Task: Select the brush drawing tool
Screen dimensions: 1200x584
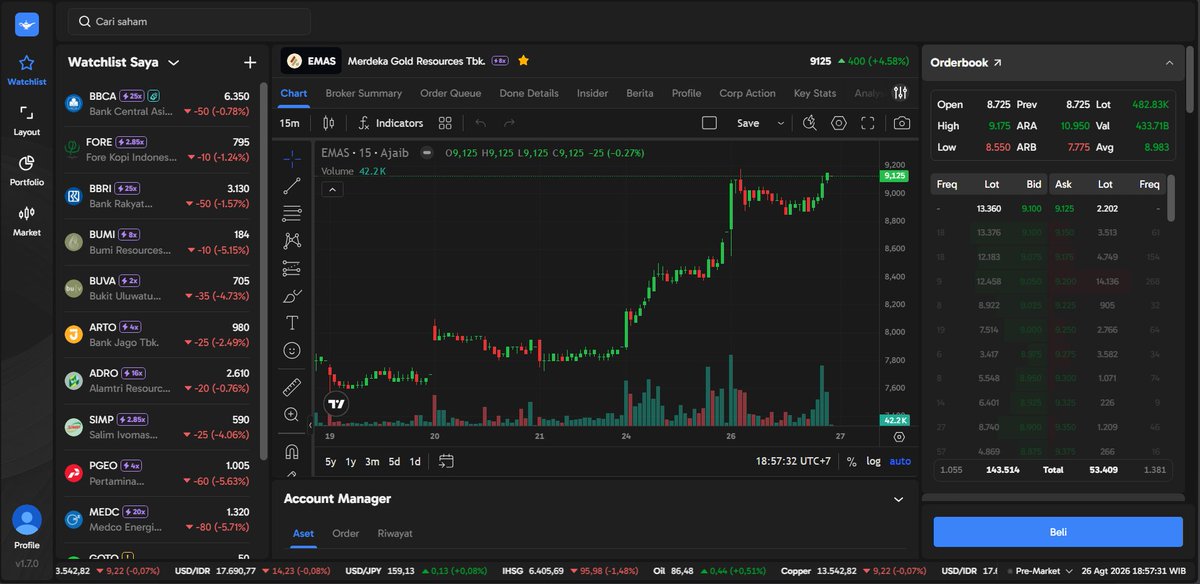Action: [x=292, y=295]
